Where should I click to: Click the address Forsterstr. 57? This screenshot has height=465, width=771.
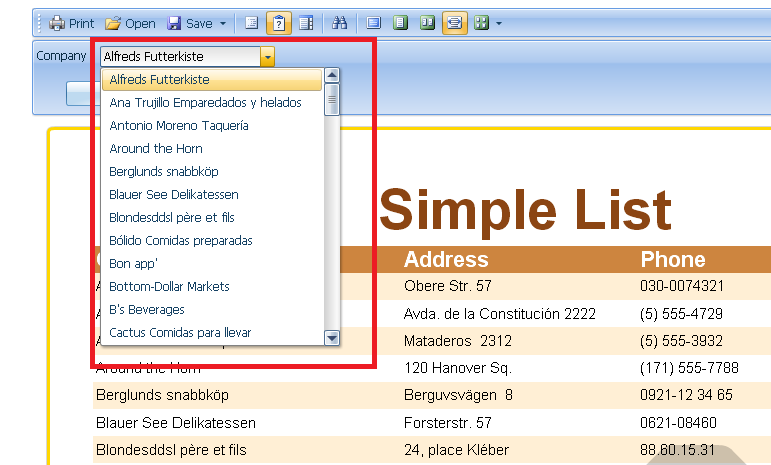click(447, 423)
